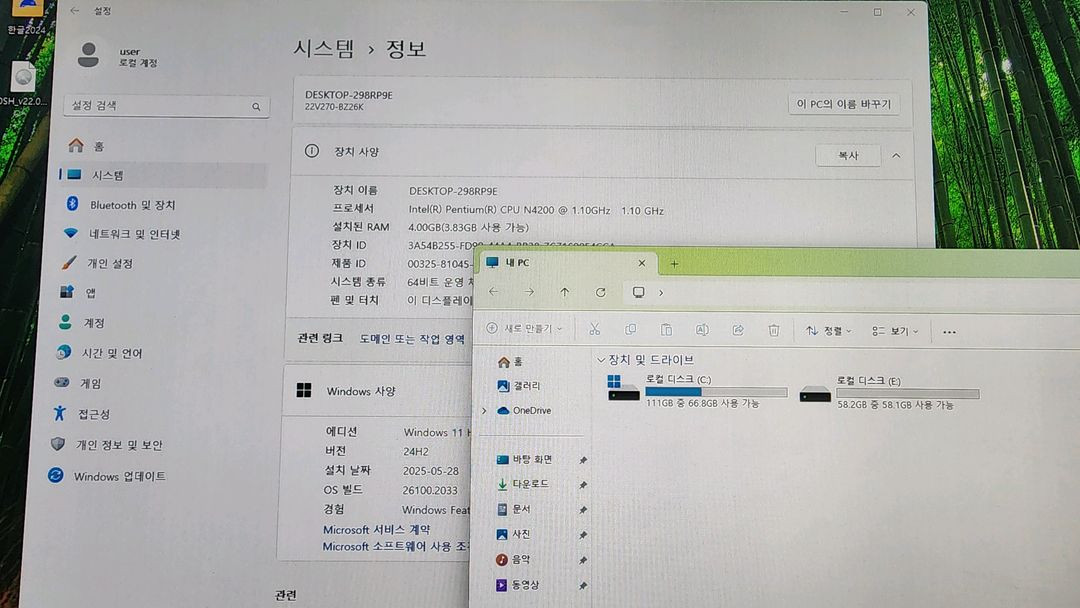Expand the OneDrive tree node
The width and height of the screenshot is (1080, 608).
pos(484,410)
